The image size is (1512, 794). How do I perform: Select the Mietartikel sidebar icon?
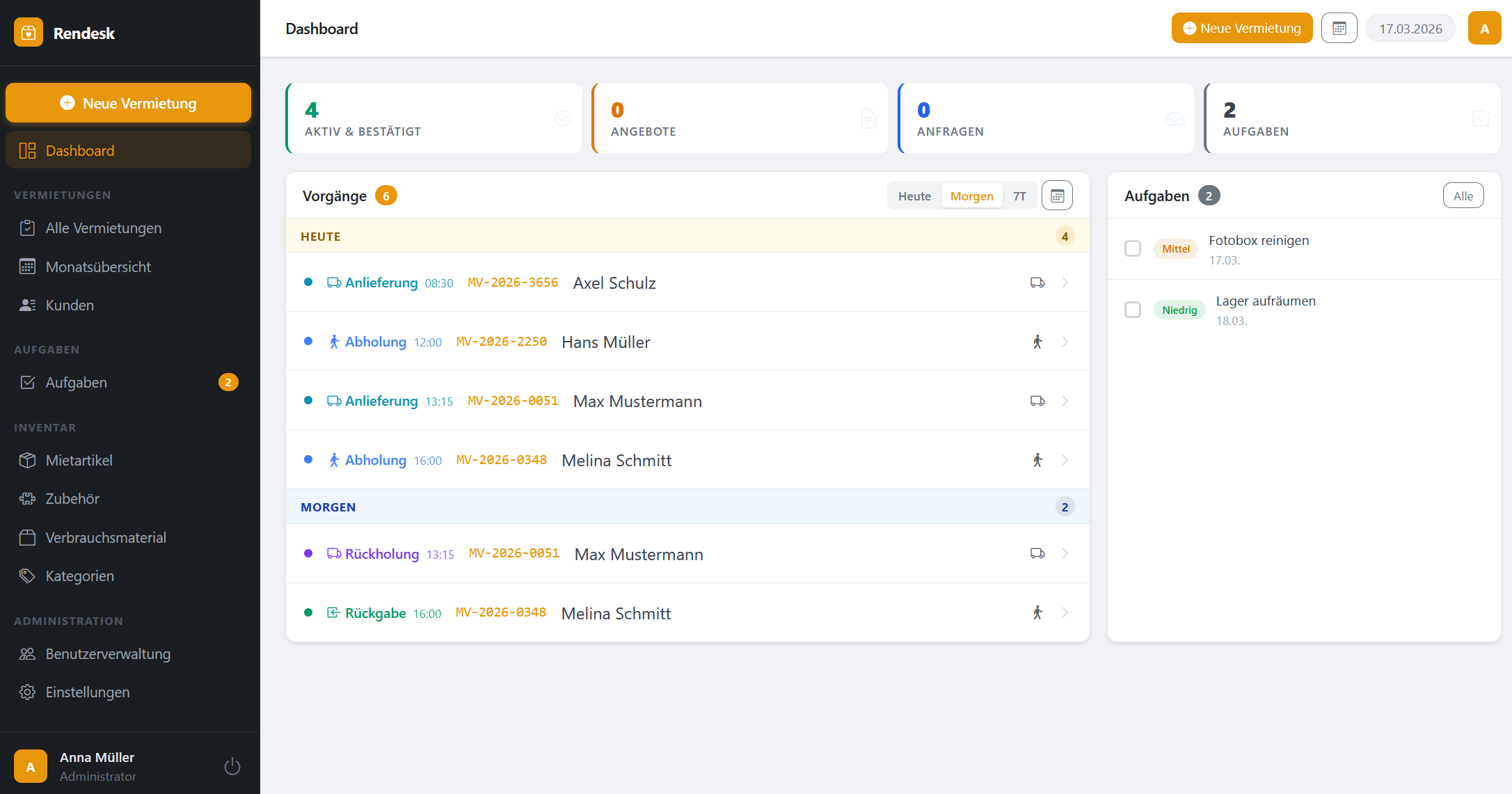[x=28, y=460]
